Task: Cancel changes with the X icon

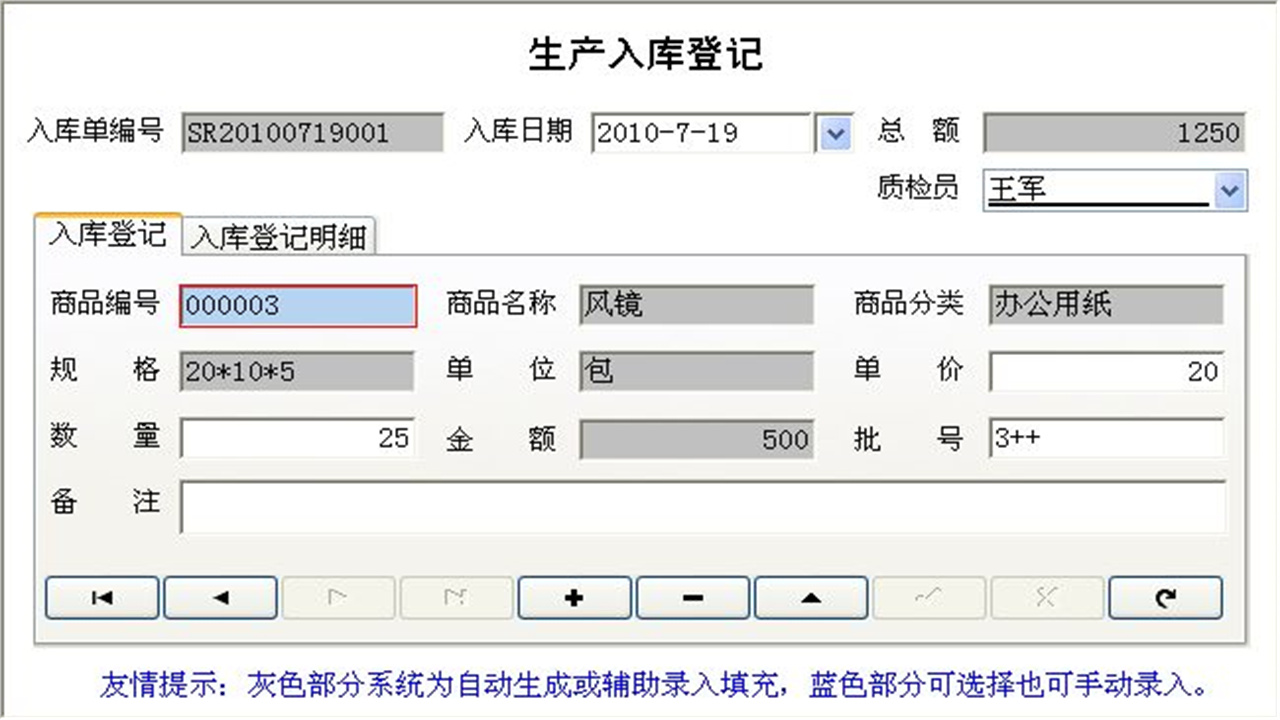Action: pos(1046,597)
